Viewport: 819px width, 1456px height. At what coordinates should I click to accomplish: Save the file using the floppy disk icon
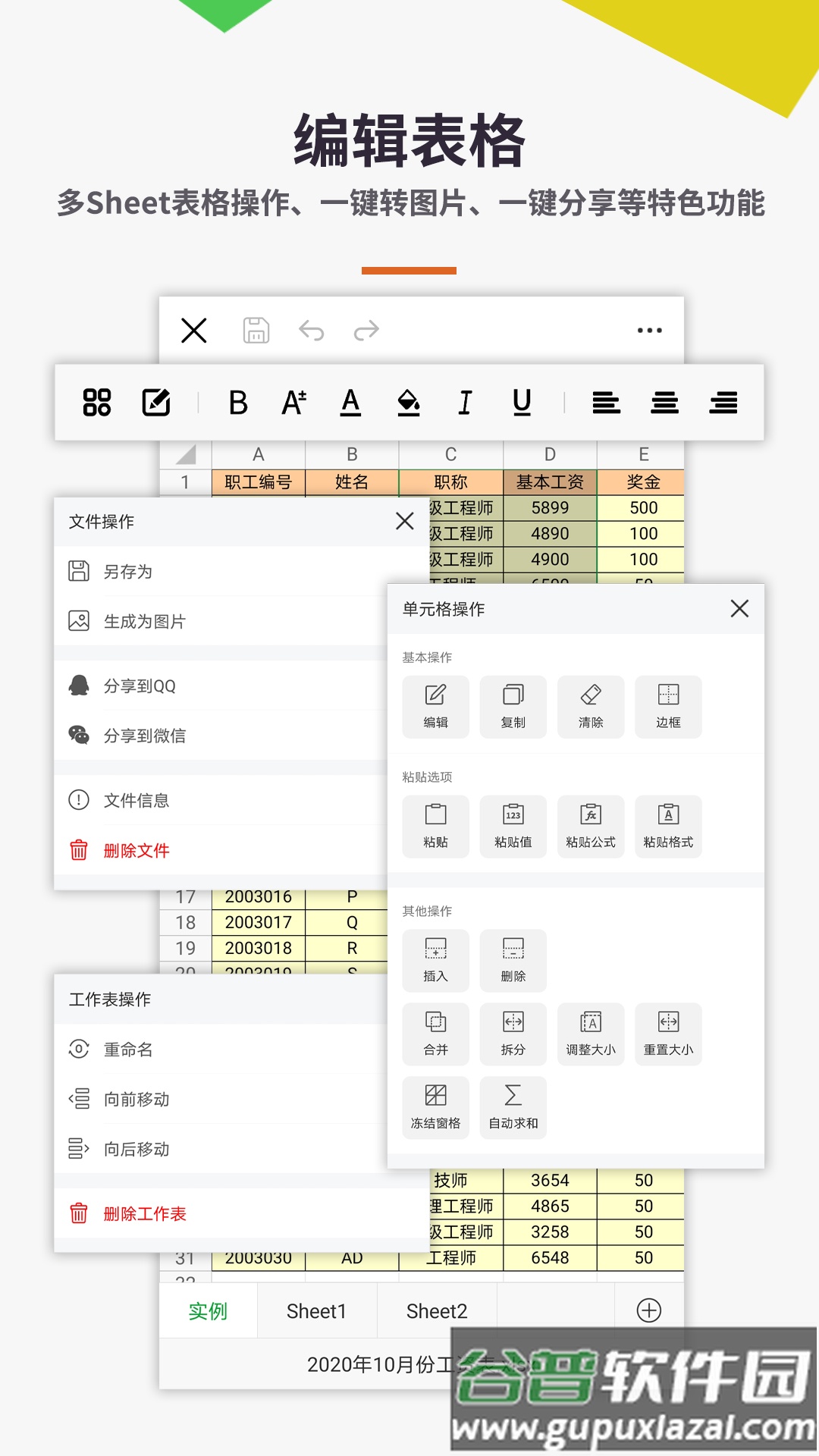point(256,331)
